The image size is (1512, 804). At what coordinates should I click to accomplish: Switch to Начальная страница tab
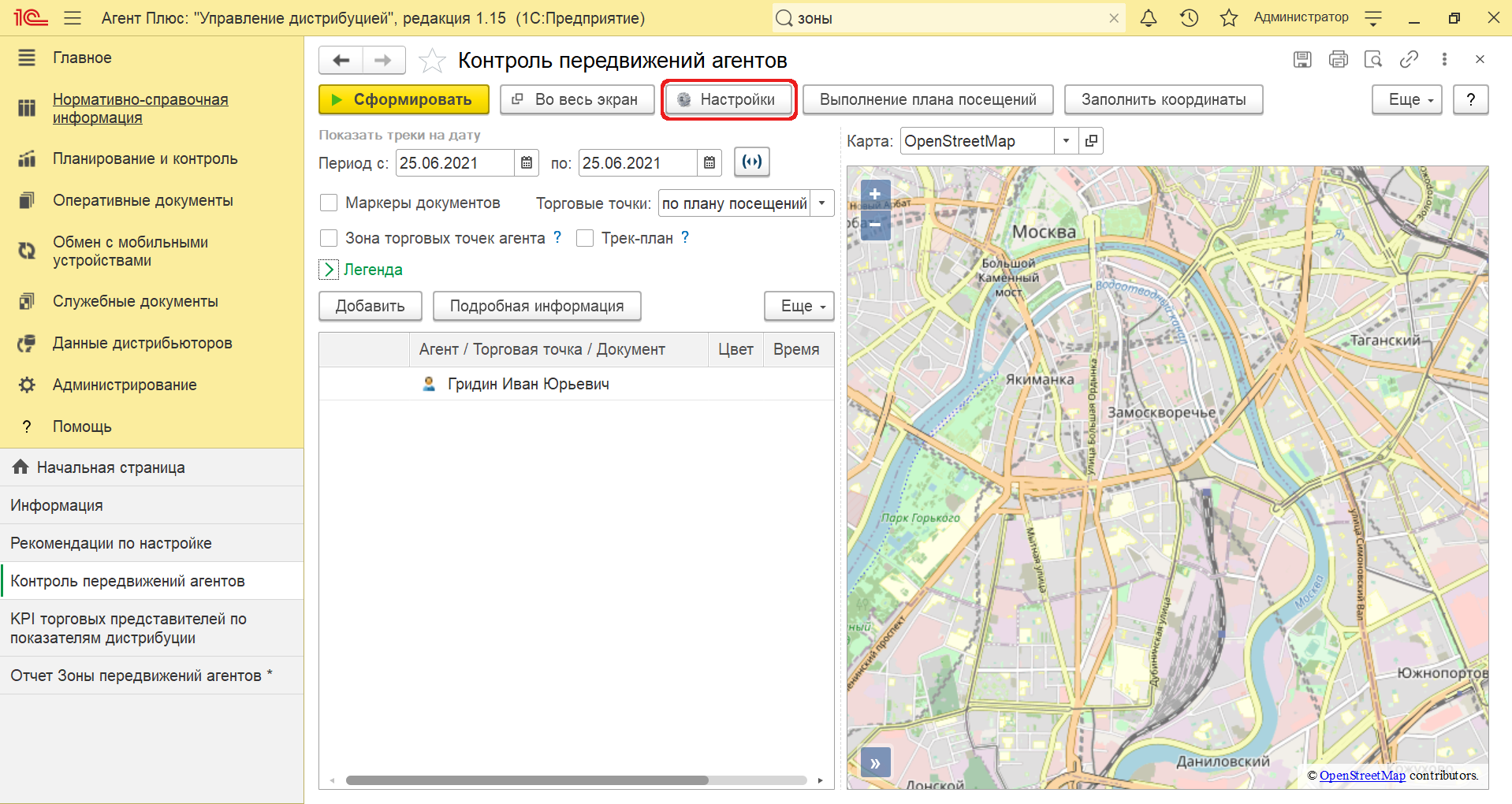click(x=151, y=467)
